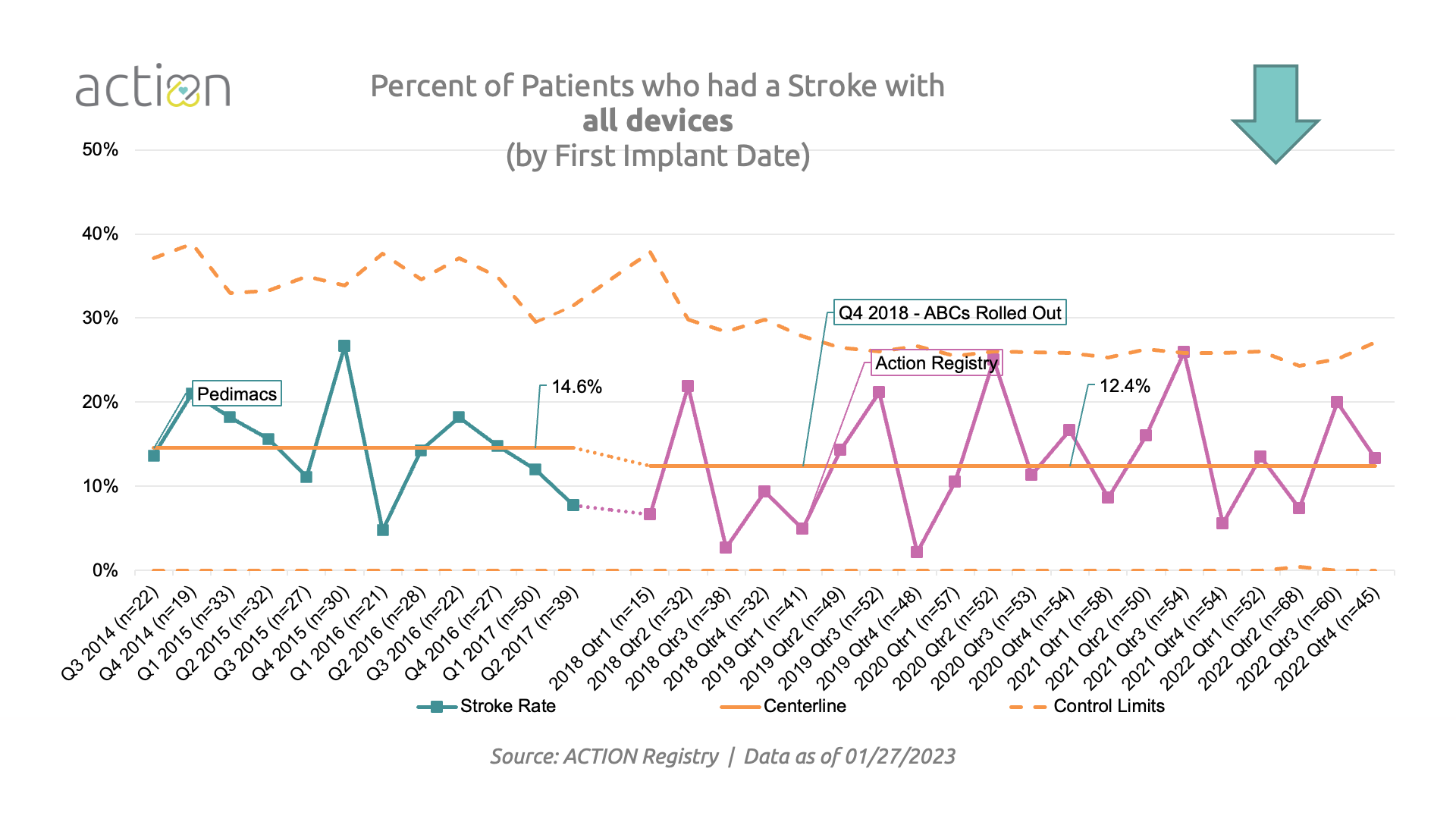This screenshot has width=1456, height=819.
Task: Click the 50% y-axis label
Action: pyautogui.click(x=100, y=149)
